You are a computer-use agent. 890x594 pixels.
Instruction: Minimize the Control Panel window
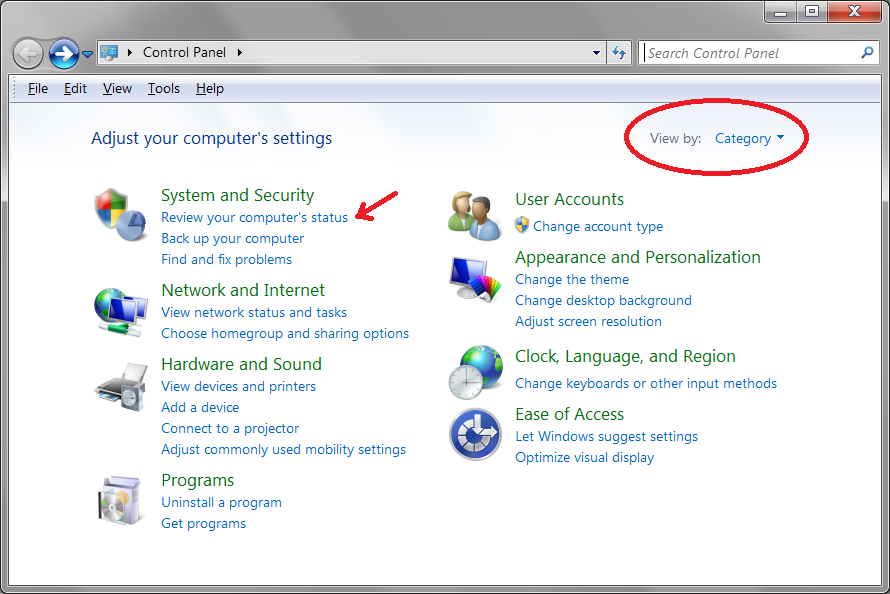[780, 11]
